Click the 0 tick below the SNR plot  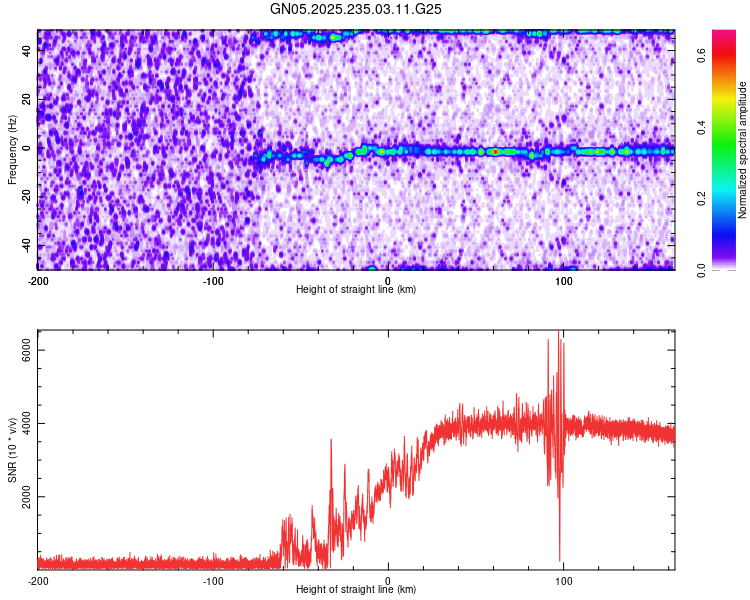click(388, 580)
